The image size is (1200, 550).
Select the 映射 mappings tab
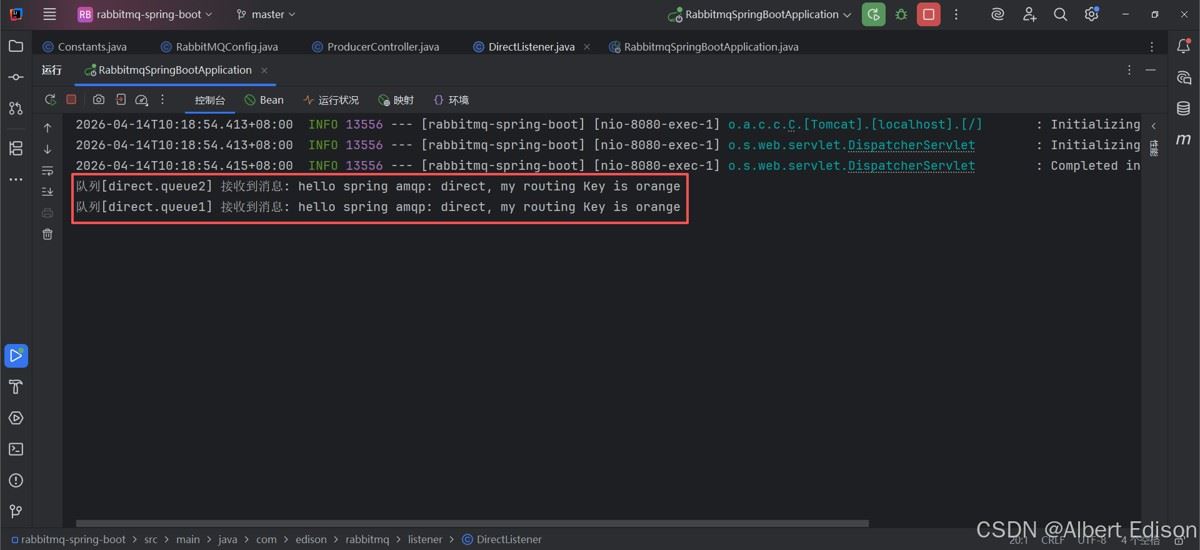tap(395, 100)
